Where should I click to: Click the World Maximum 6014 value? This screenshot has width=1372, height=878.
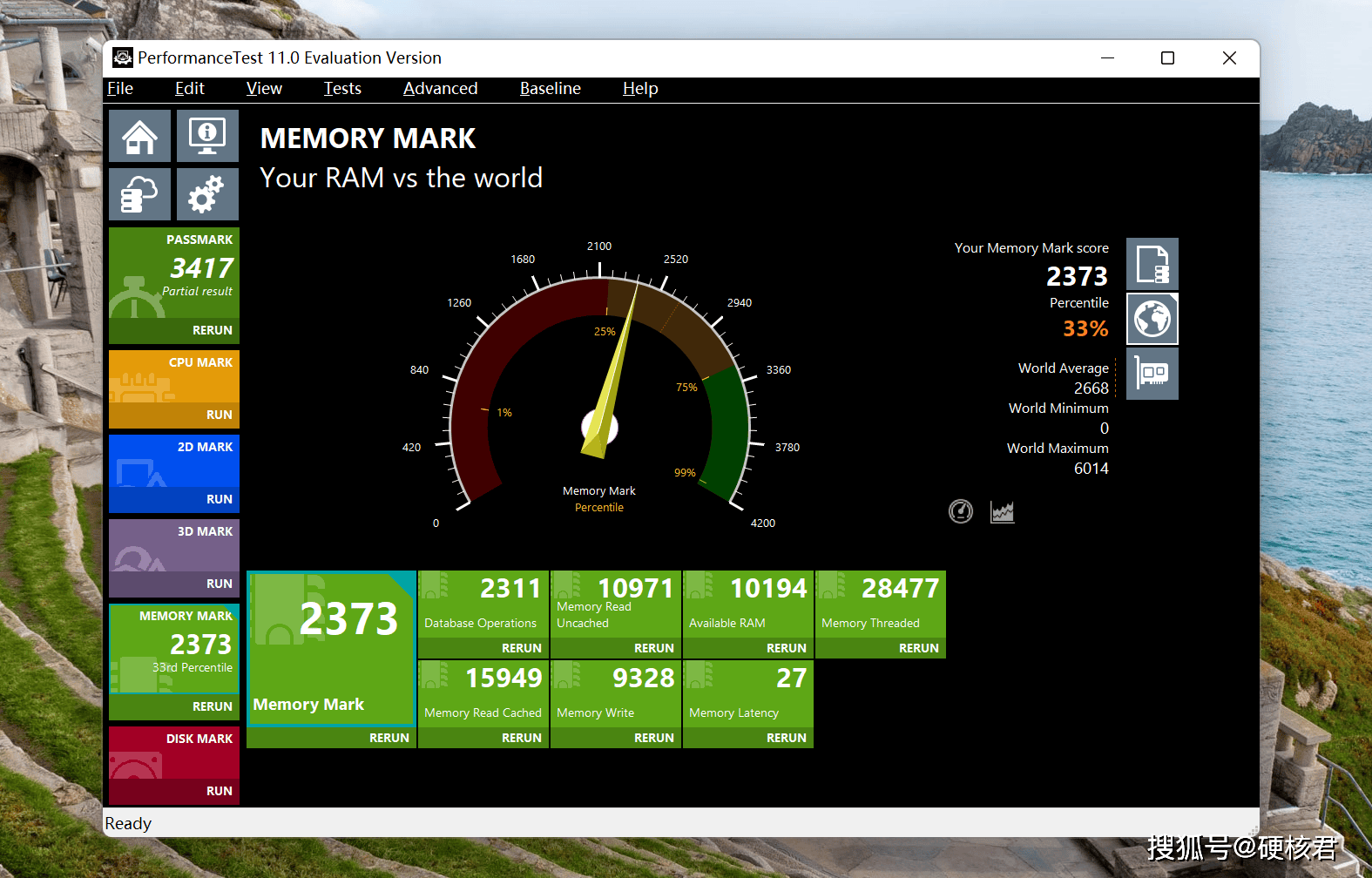(1091, 469)
